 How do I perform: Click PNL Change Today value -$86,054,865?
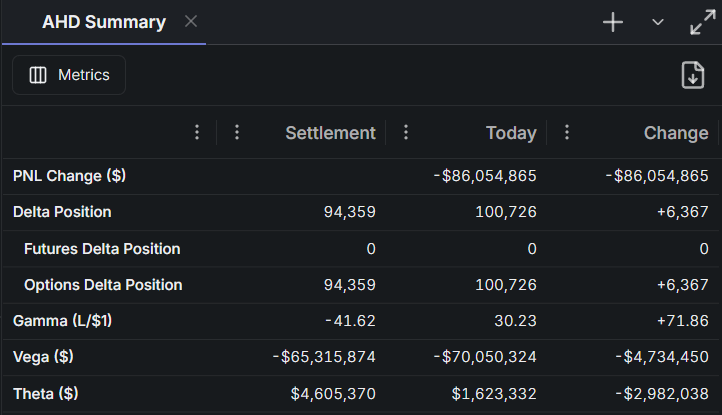click(485, 176)
